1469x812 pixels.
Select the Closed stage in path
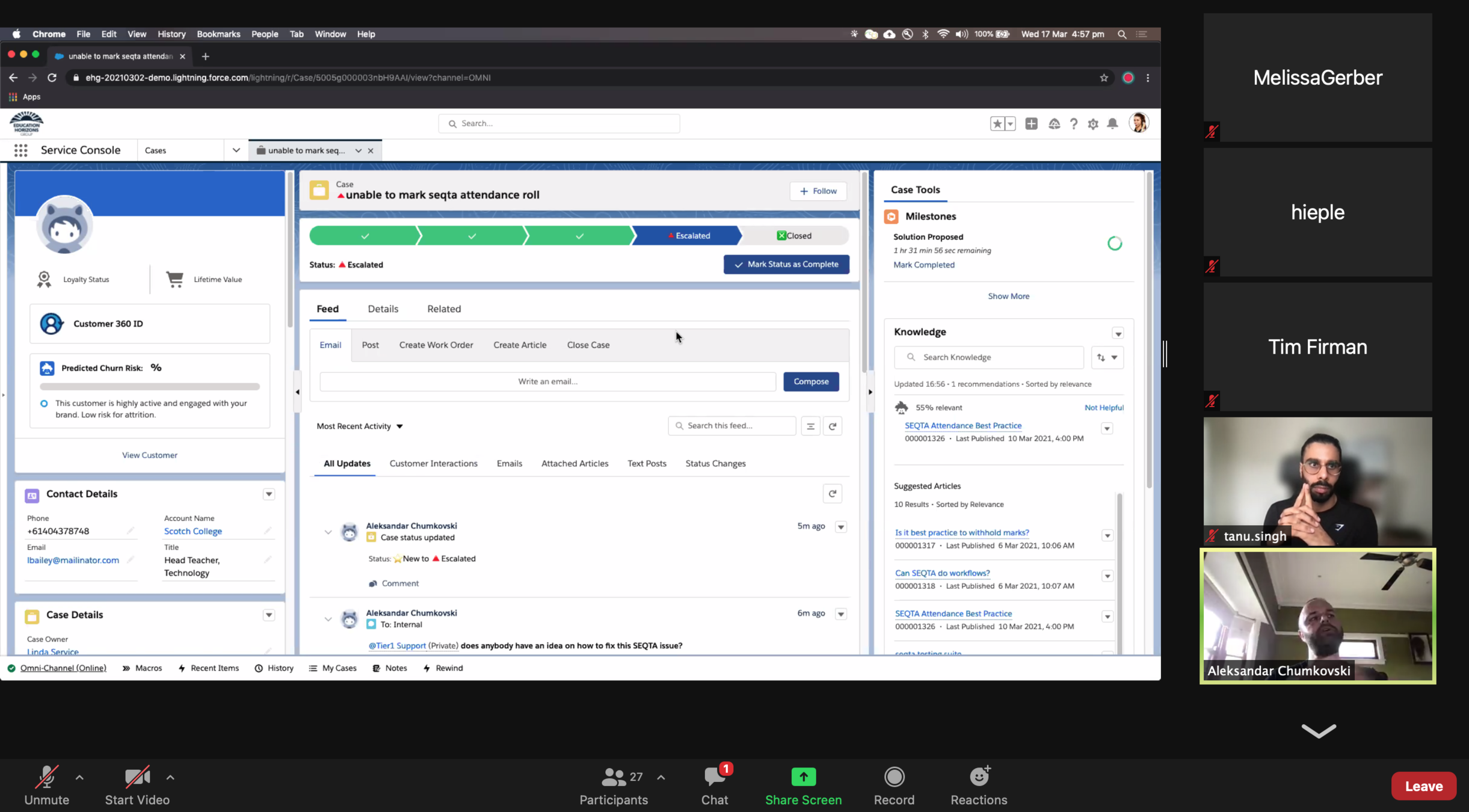[794, 235]
